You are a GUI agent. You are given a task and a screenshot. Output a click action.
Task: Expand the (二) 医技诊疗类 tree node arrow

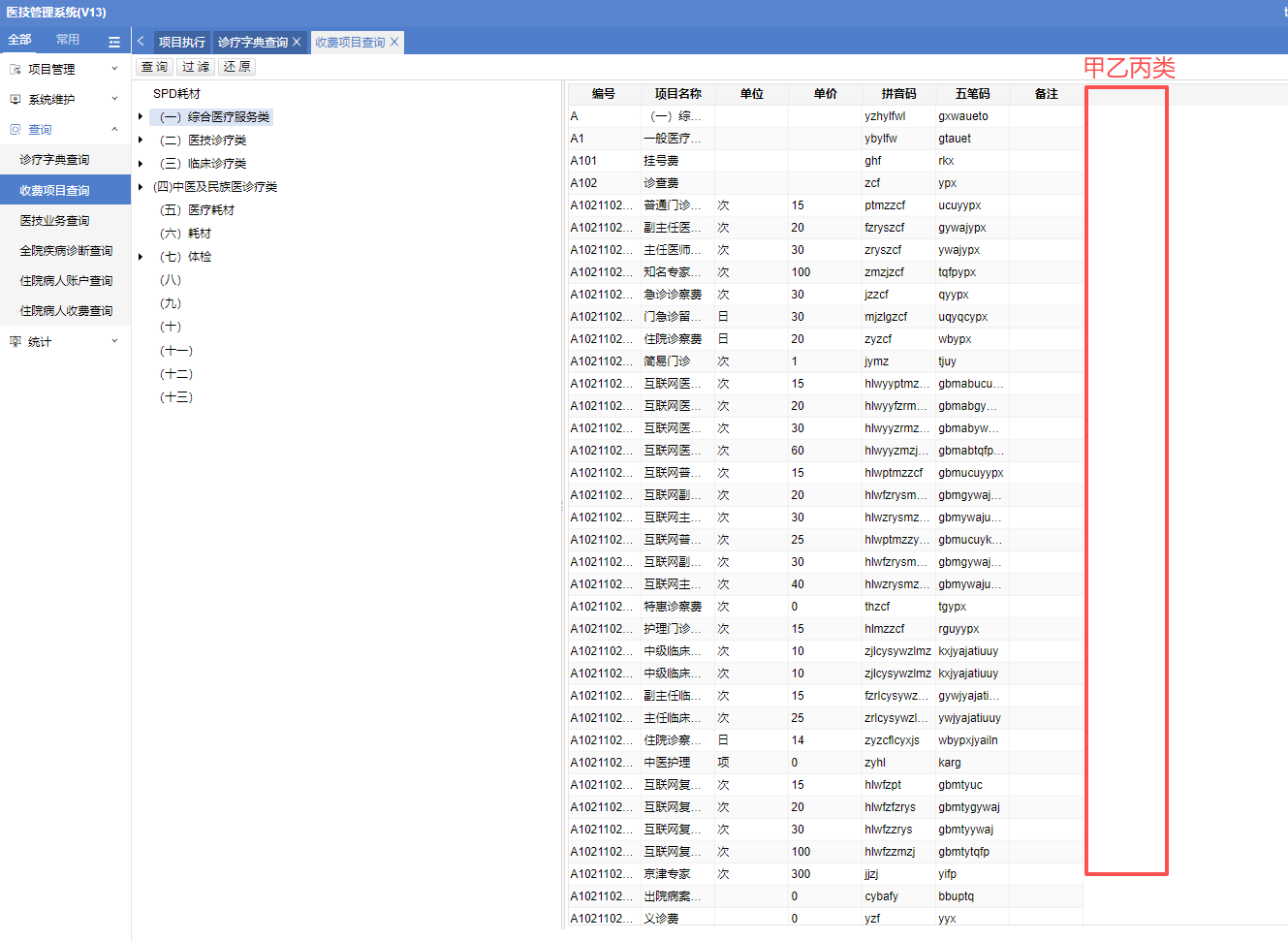[x=141, y=141]
